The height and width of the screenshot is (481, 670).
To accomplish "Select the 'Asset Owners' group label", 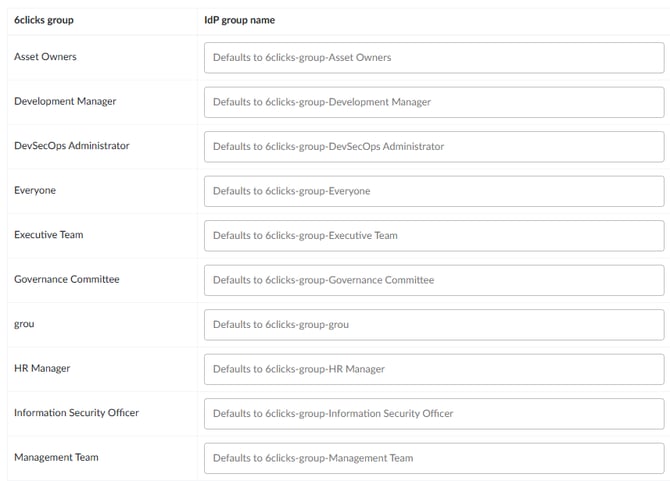I will click(45, 57).
